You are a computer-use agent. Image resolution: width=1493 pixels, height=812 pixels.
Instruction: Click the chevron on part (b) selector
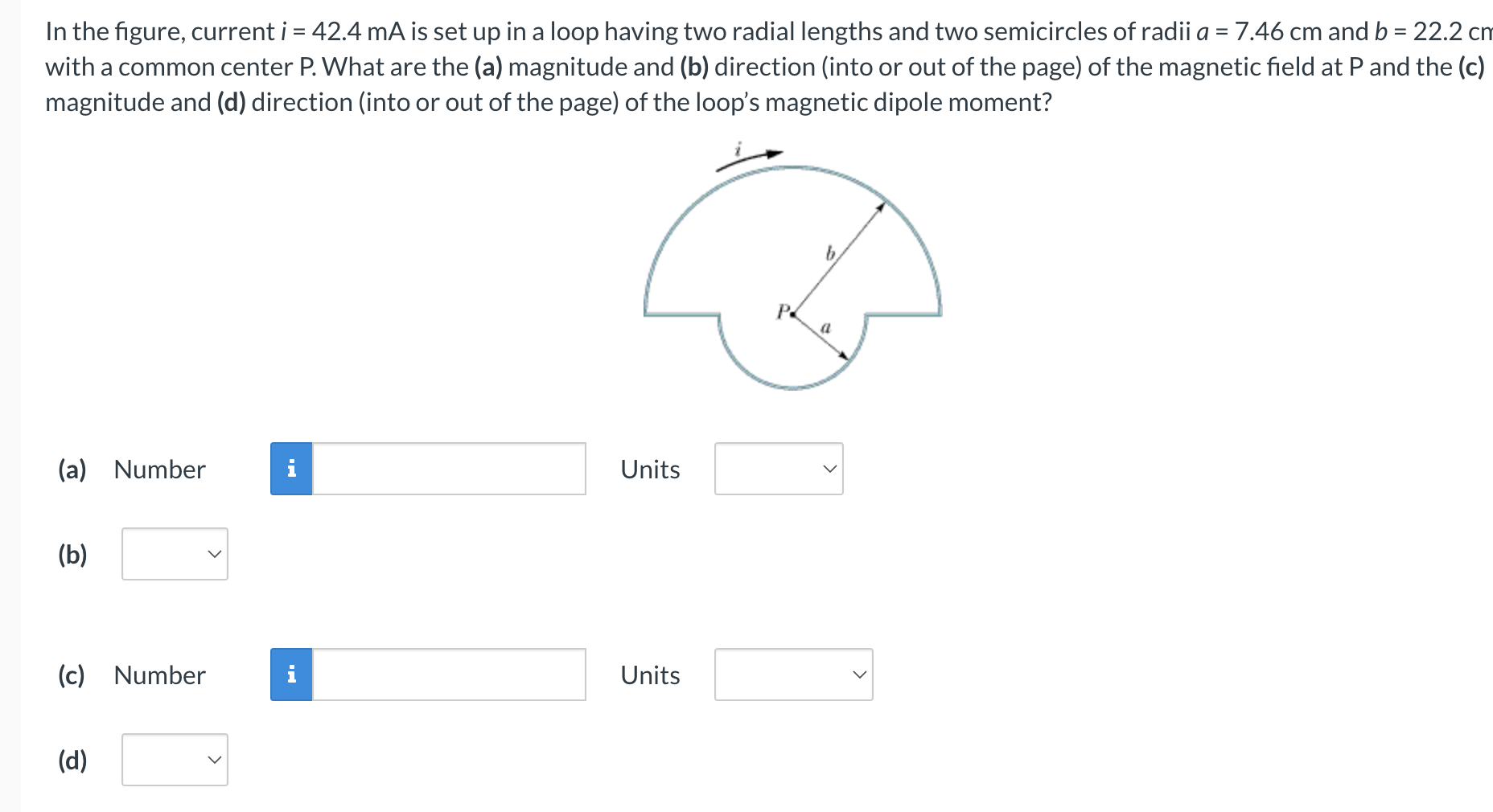coord(213,553)
